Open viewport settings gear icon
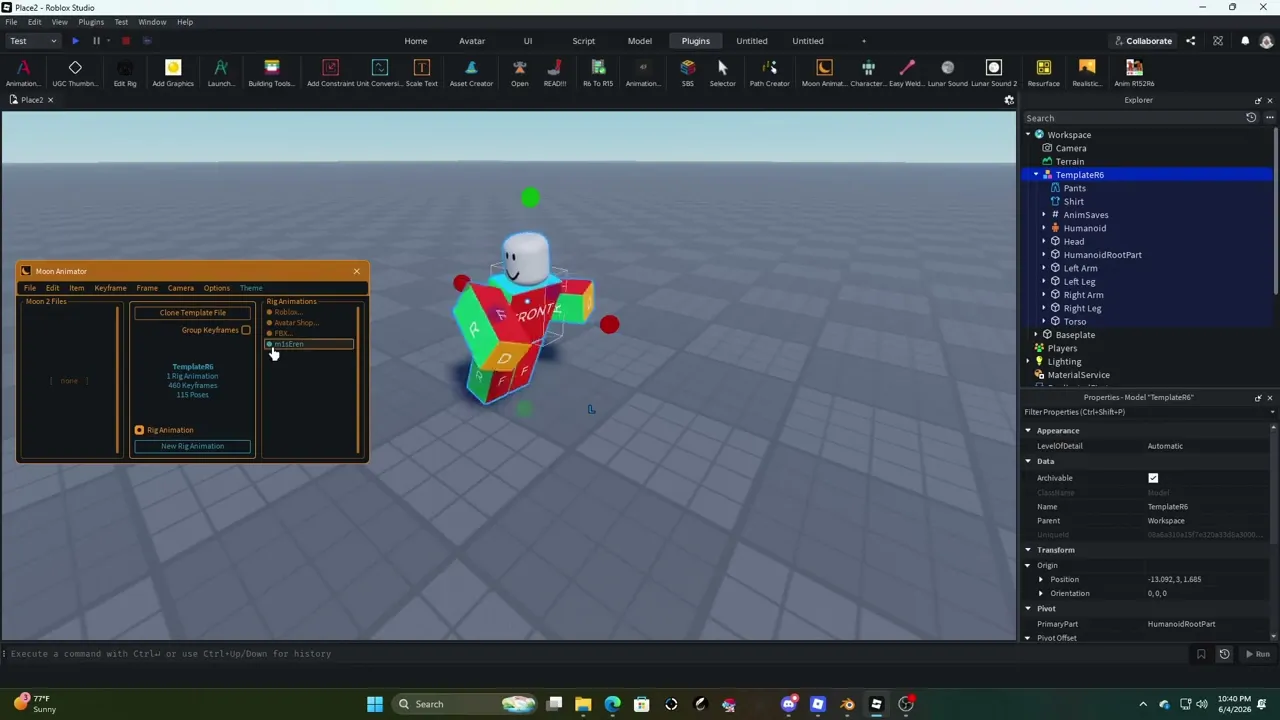 1009,100
